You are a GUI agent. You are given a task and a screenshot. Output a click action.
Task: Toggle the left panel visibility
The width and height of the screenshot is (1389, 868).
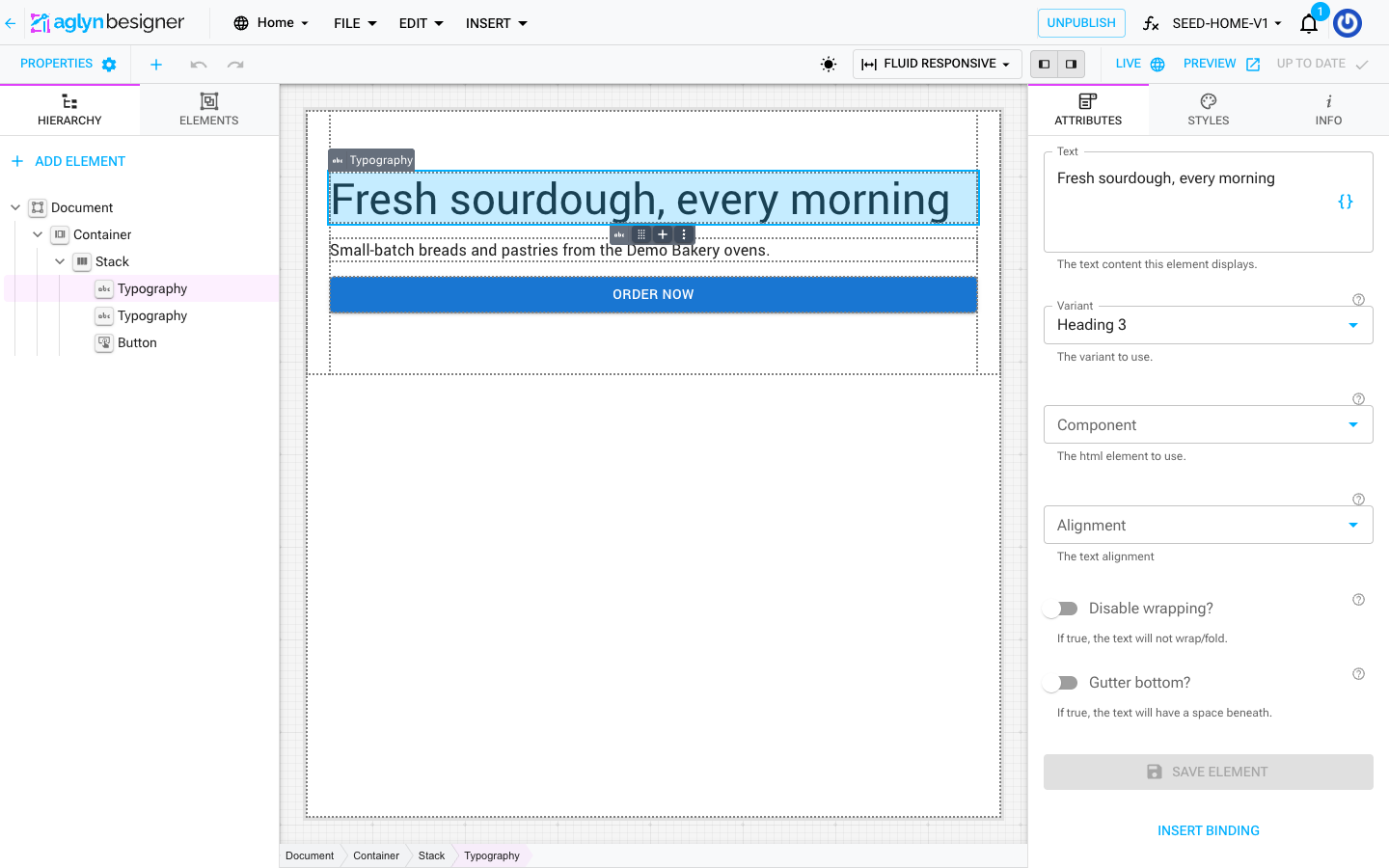(1045, 64)
